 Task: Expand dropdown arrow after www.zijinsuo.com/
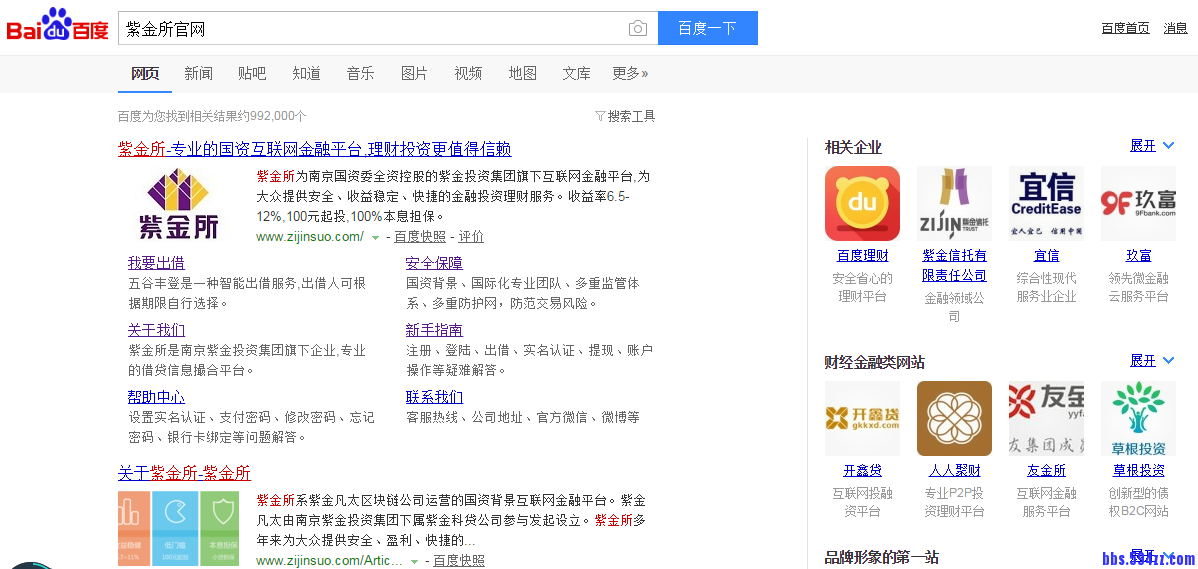point(375,238)
